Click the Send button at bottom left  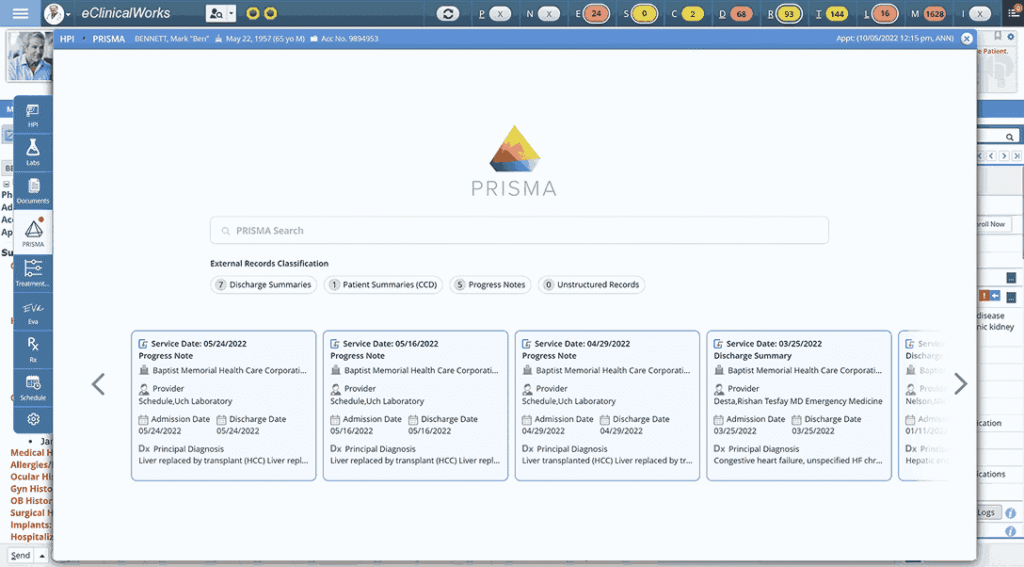click(x=20, y=555)
